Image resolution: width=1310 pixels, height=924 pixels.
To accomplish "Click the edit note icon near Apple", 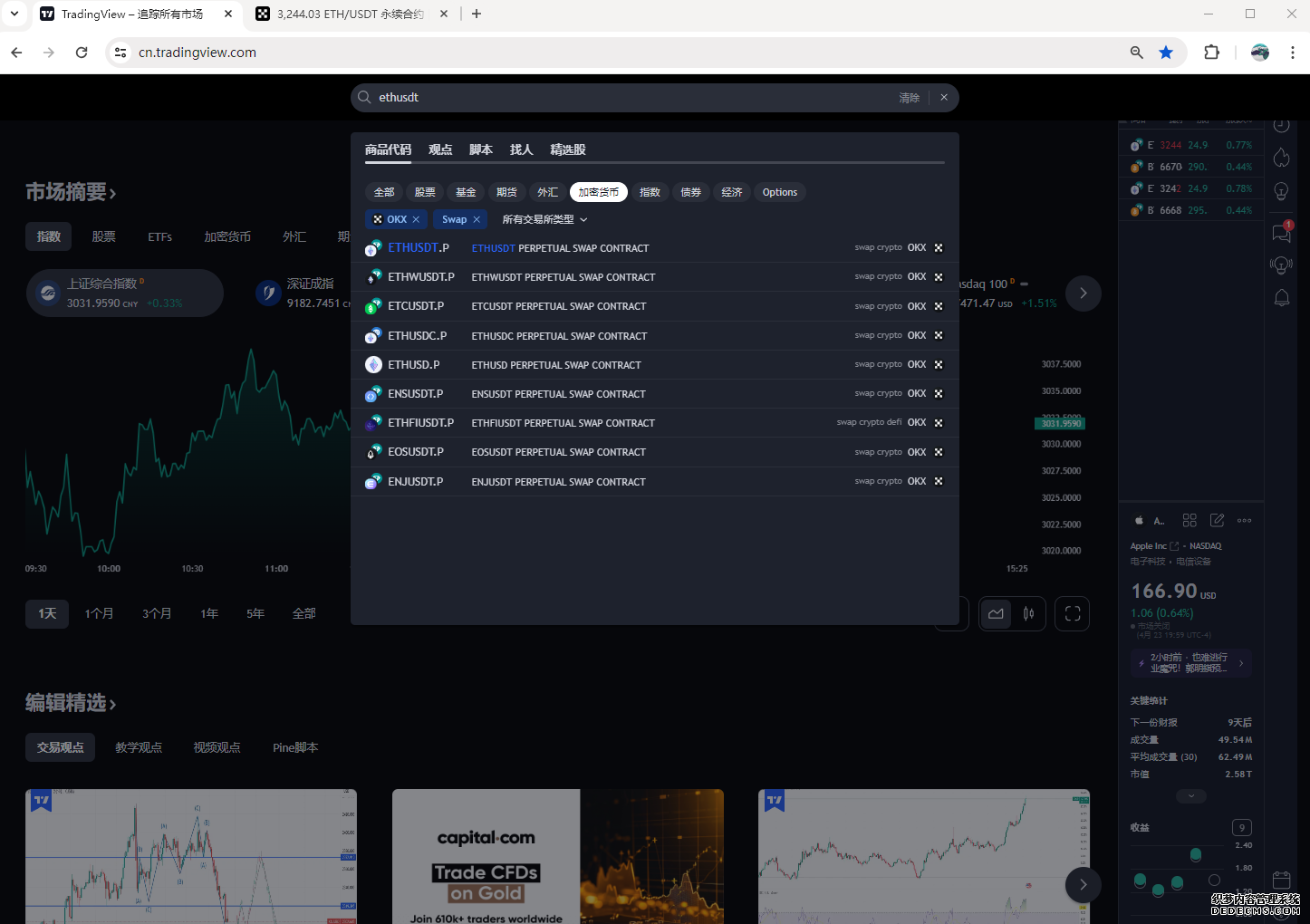I will (x=1217, y=520).
